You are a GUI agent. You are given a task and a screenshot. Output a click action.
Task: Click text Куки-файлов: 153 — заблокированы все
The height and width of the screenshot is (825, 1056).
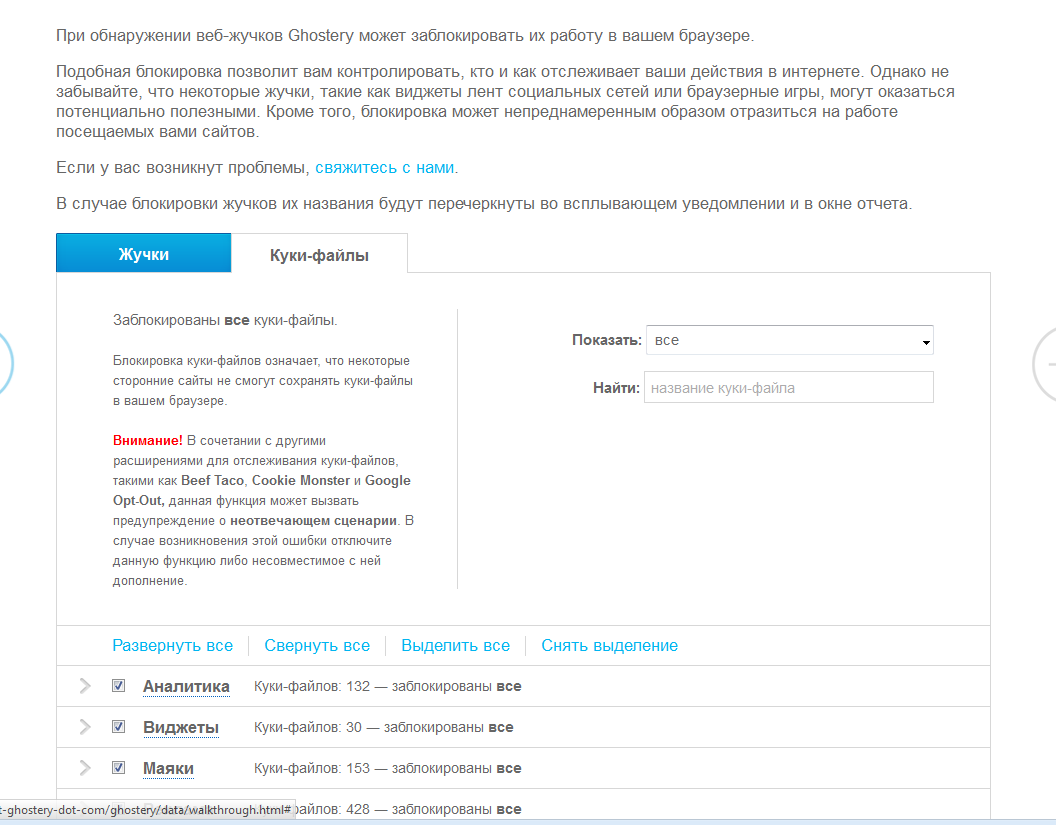(x=387, y=768)
